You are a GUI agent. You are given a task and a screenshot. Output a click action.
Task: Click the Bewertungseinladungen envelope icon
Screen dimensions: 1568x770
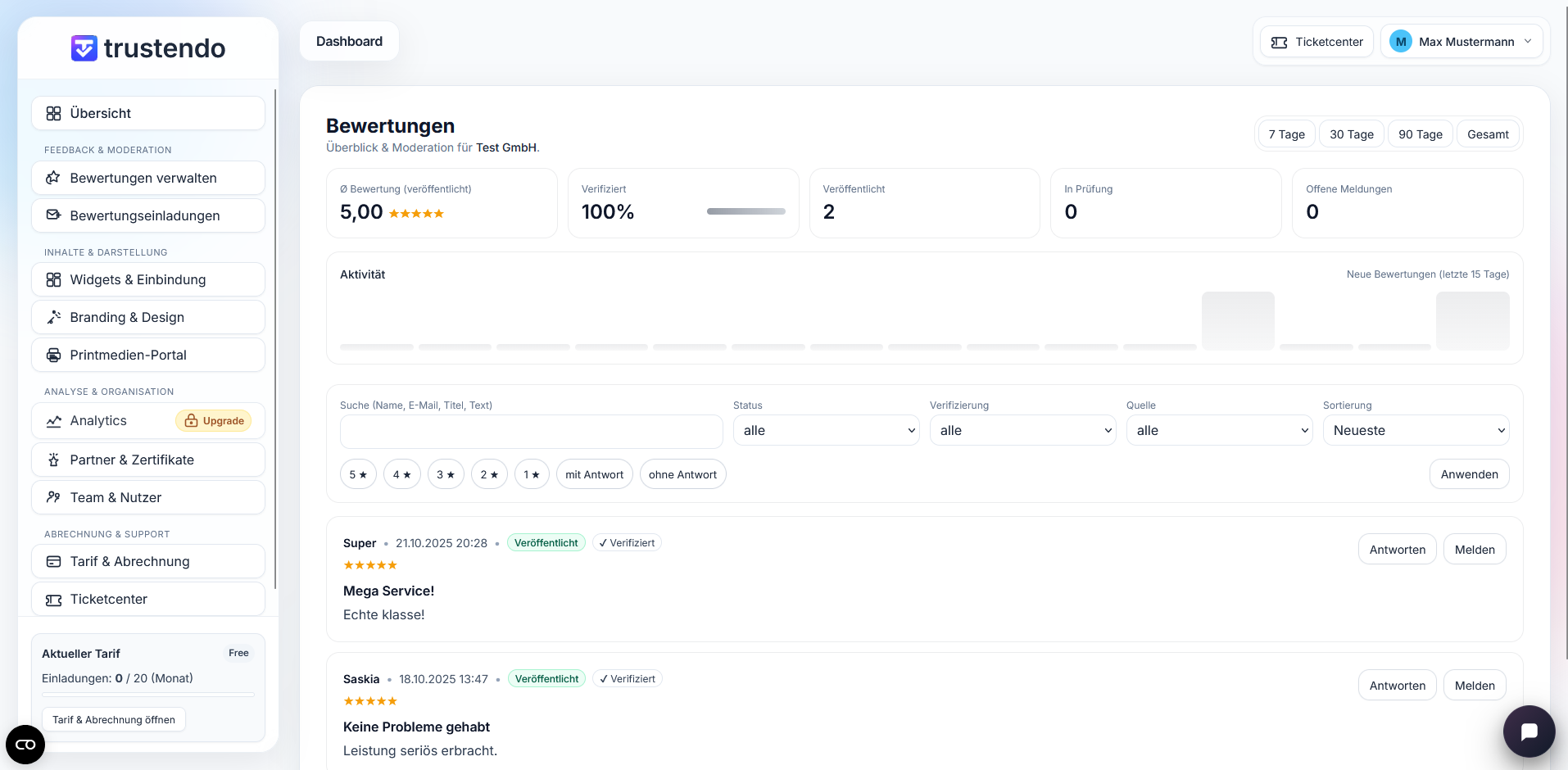pos(54,215)
